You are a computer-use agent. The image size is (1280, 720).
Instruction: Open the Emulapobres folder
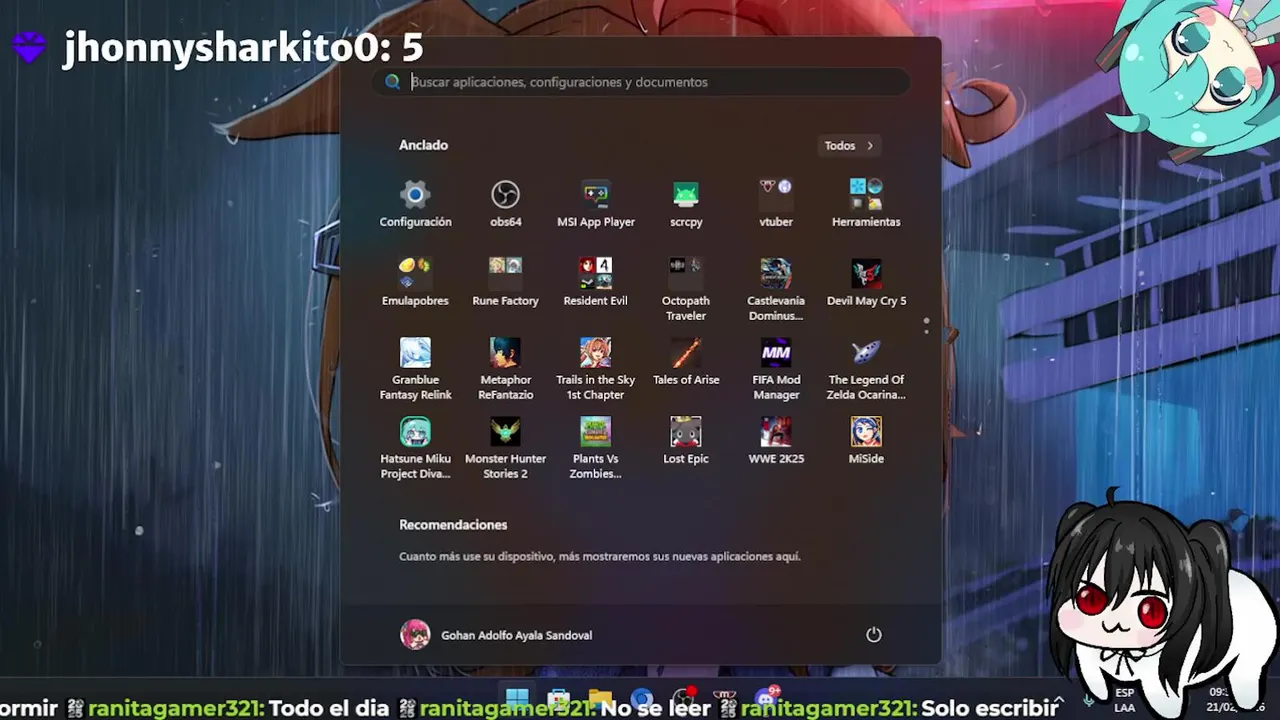click(x=415, y=283)
